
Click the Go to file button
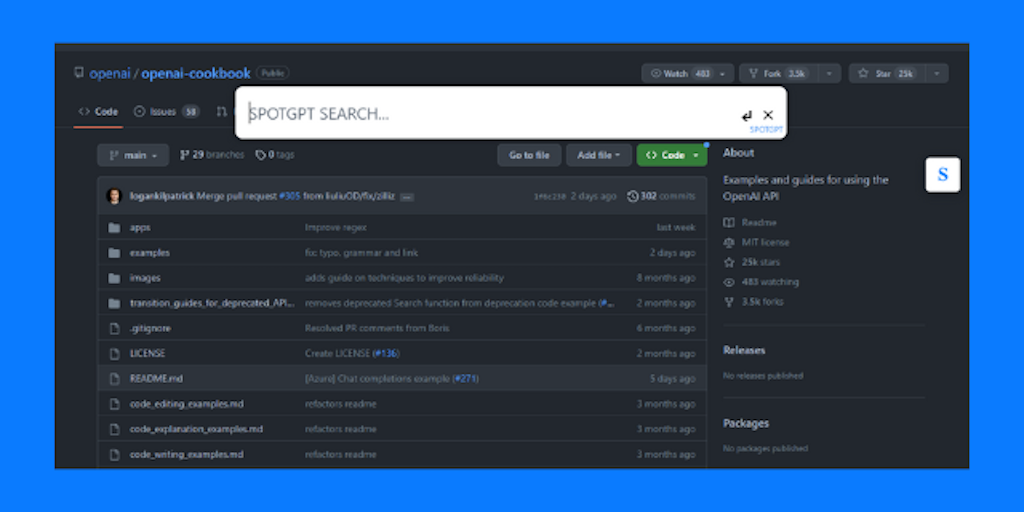529,155
